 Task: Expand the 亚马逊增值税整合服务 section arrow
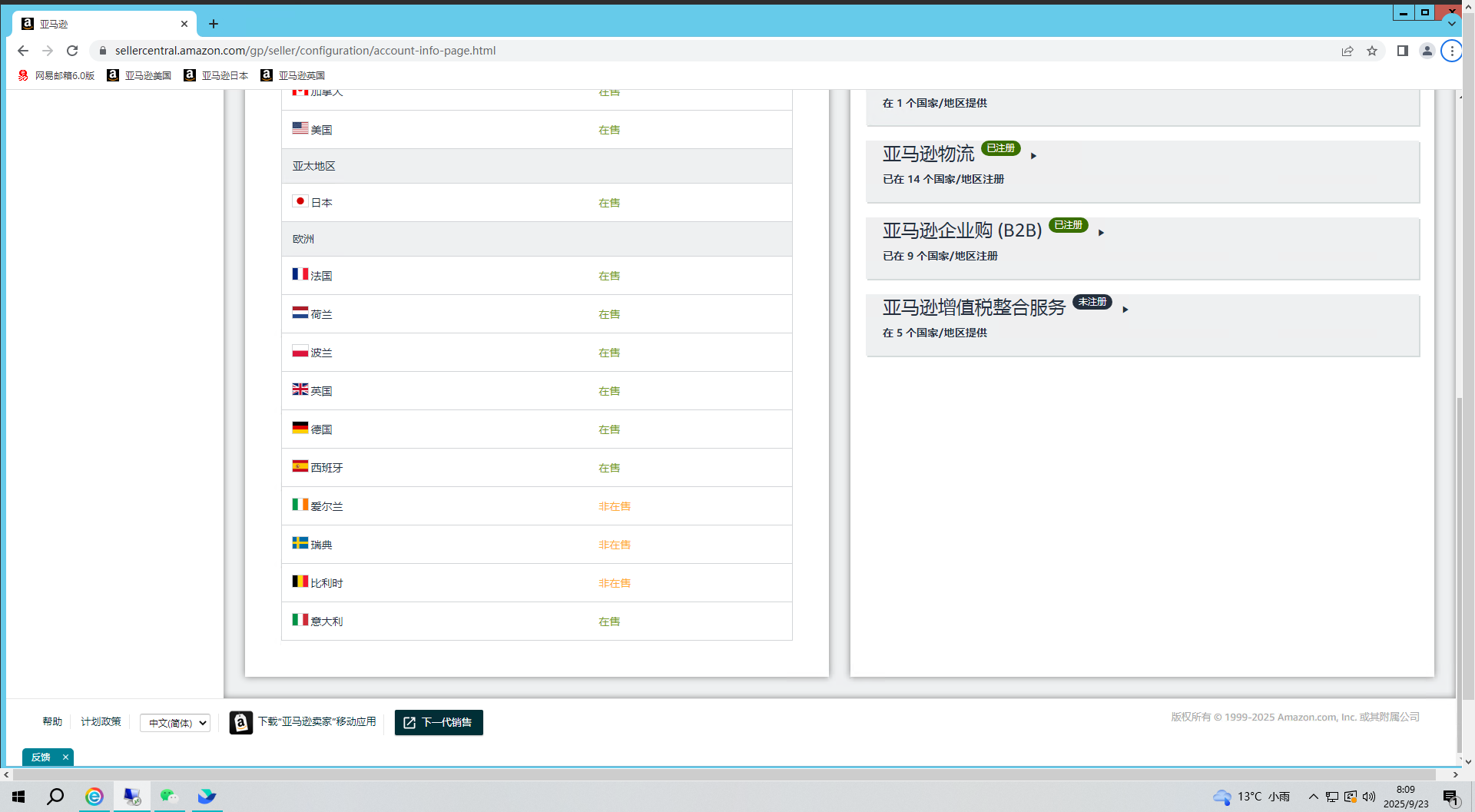pyautogui.click(x=1125, y=310)
